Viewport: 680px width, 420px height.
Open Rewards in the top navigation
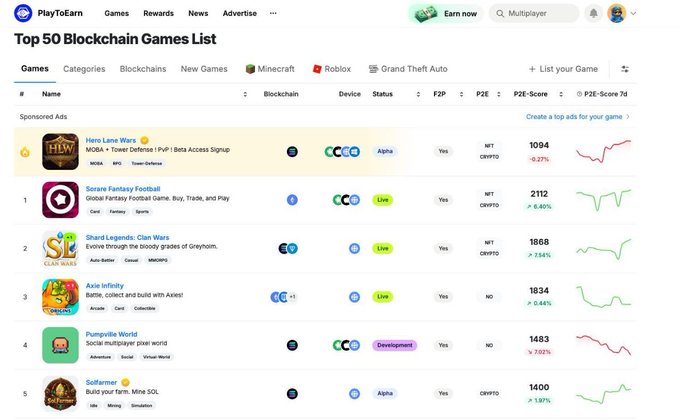click(x=158, y=13)
